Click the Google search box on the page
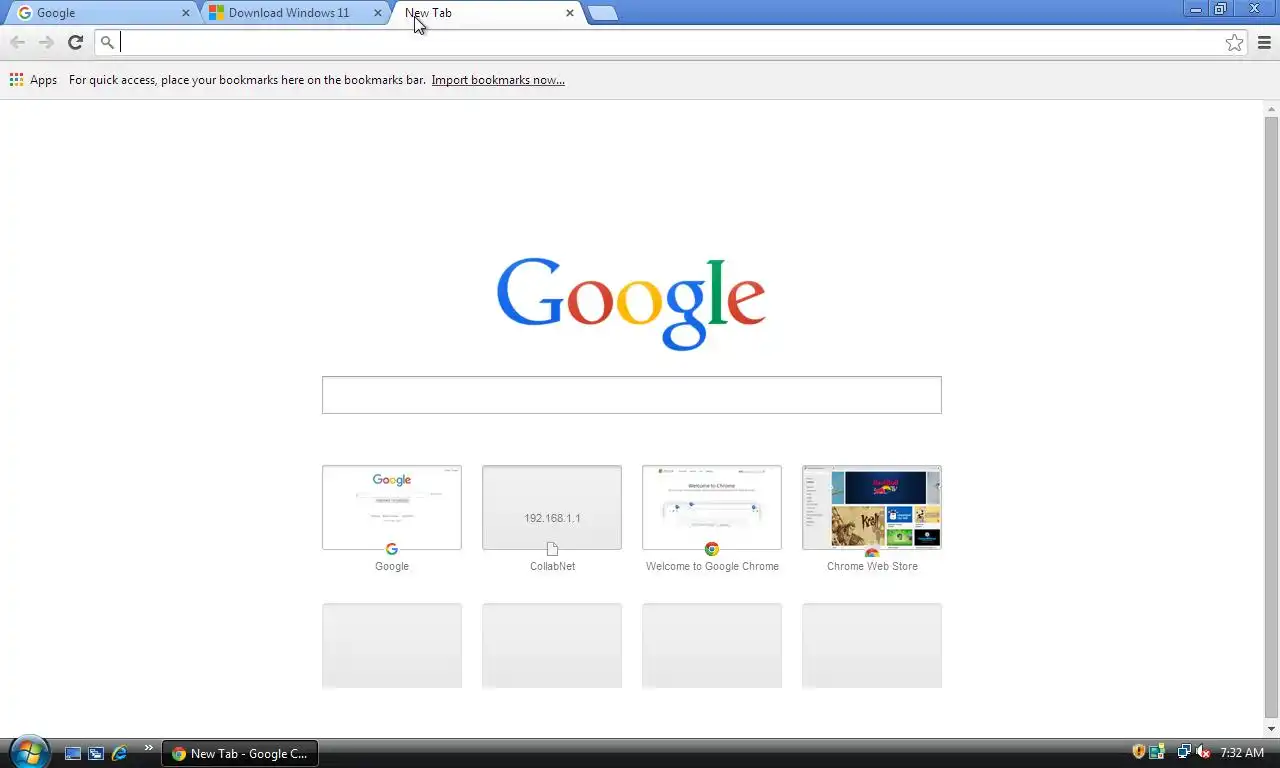1280x768 pixels. click(x=632, y=395)
